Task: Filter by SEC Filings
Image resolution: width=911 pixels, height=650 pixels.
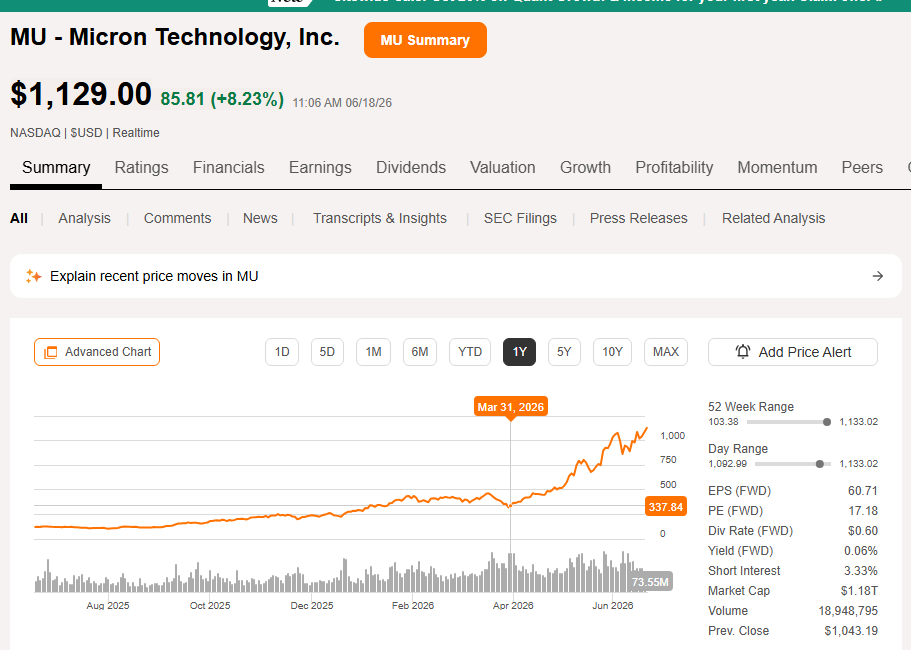Action: click(520, 218)
